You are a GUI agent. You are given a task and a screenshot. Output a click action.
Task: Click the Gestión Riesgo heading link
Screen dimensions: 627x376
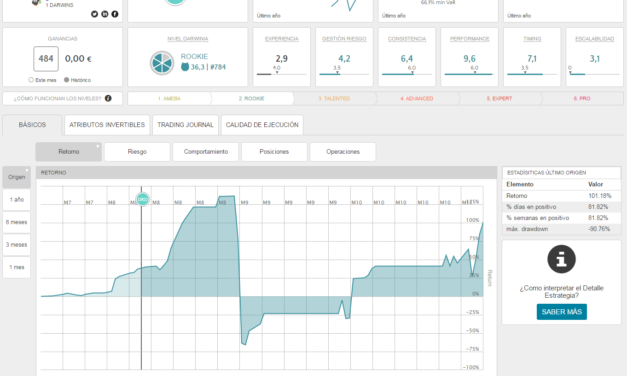344,39
